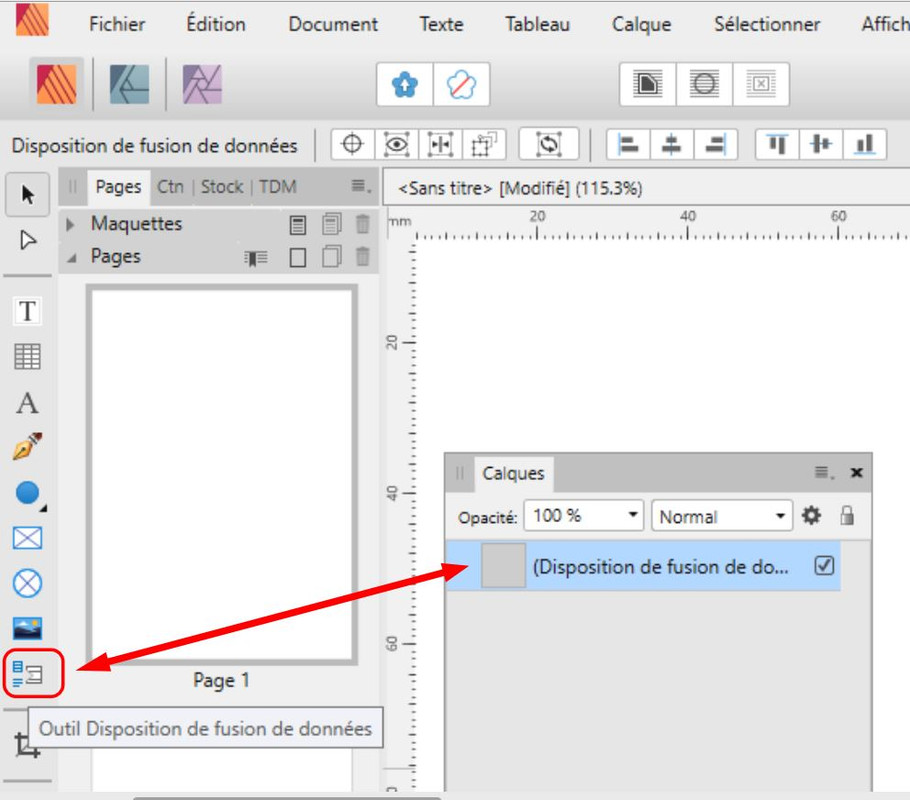Image resolution: width=910 pixels, height=800 pixels.
Task: Delete master page in Maquettes row
Action: click(x=363, y=224)
